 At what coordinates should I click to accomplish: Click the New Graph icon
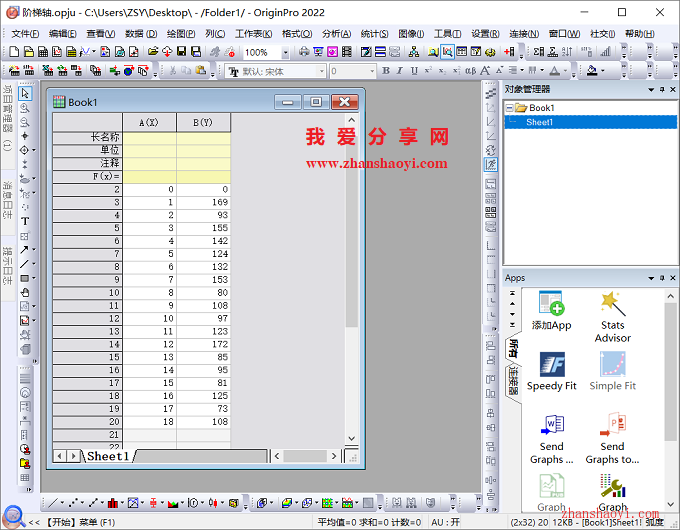coord(57,52)
